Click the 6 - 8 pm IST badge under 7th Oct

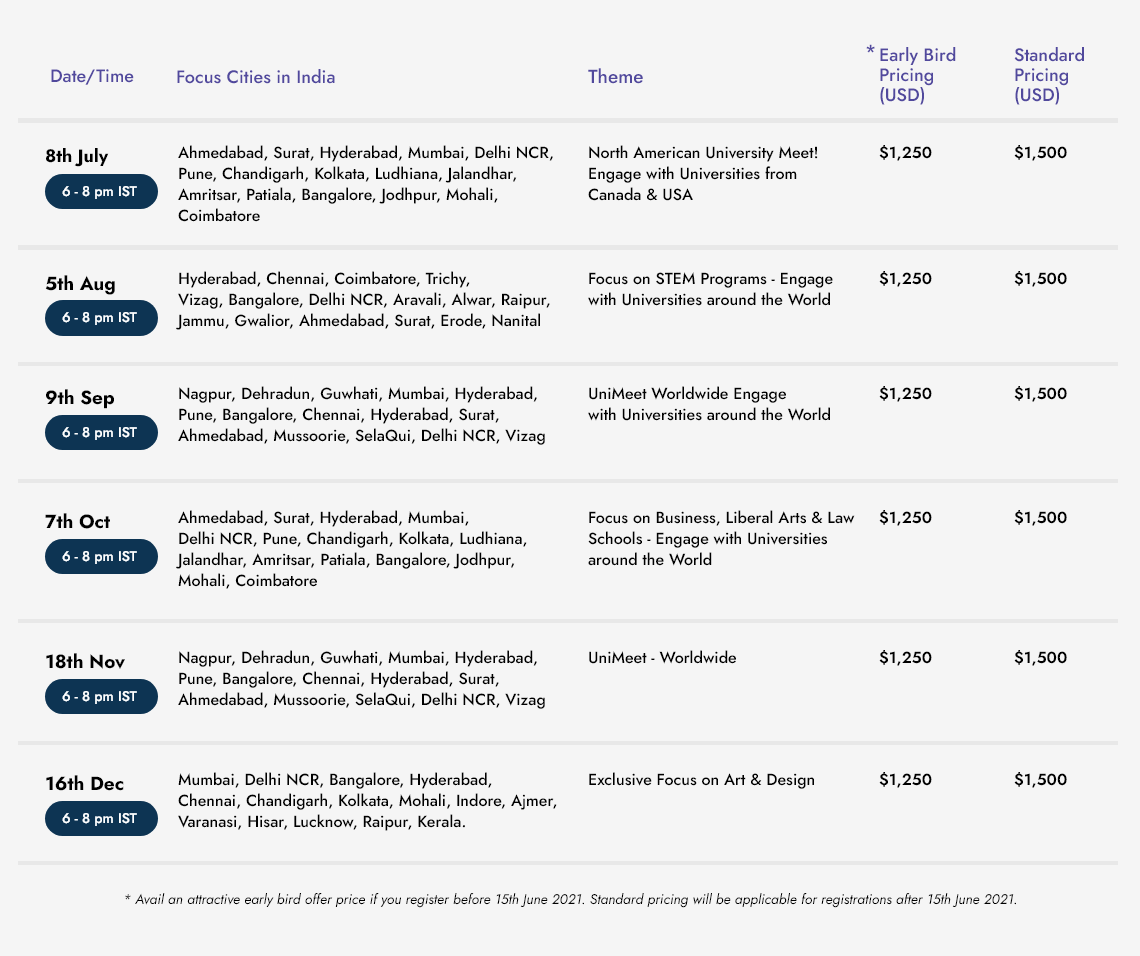100,556
